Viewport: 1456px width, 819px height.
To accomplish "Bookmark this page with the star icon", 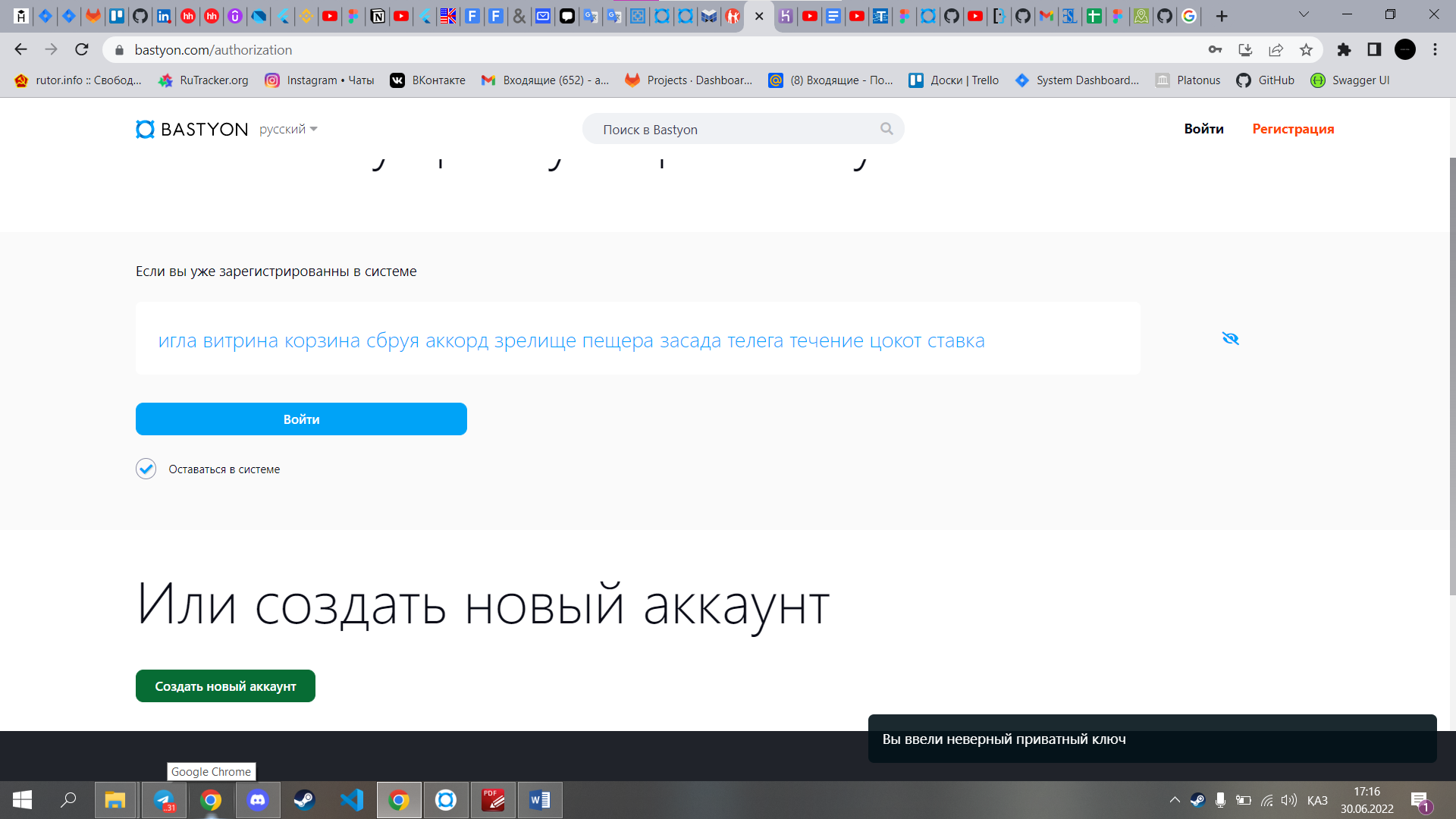I will click(x=1306, y=49).
